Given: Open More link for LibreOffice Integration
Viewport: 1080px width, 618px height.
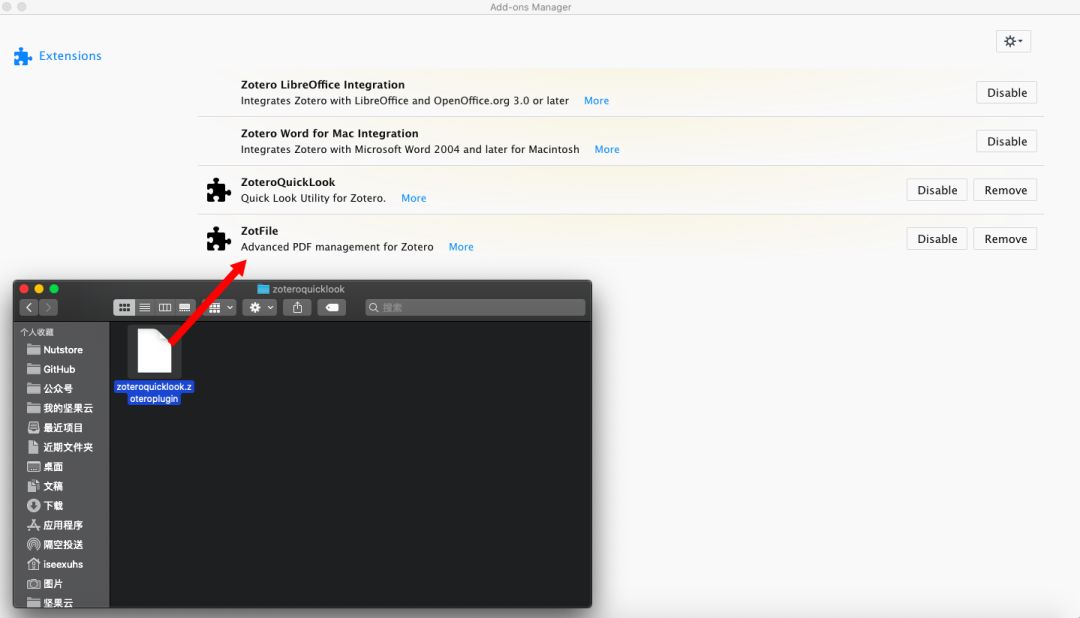Looking at the screenshot, I should (x=596, y=101).
